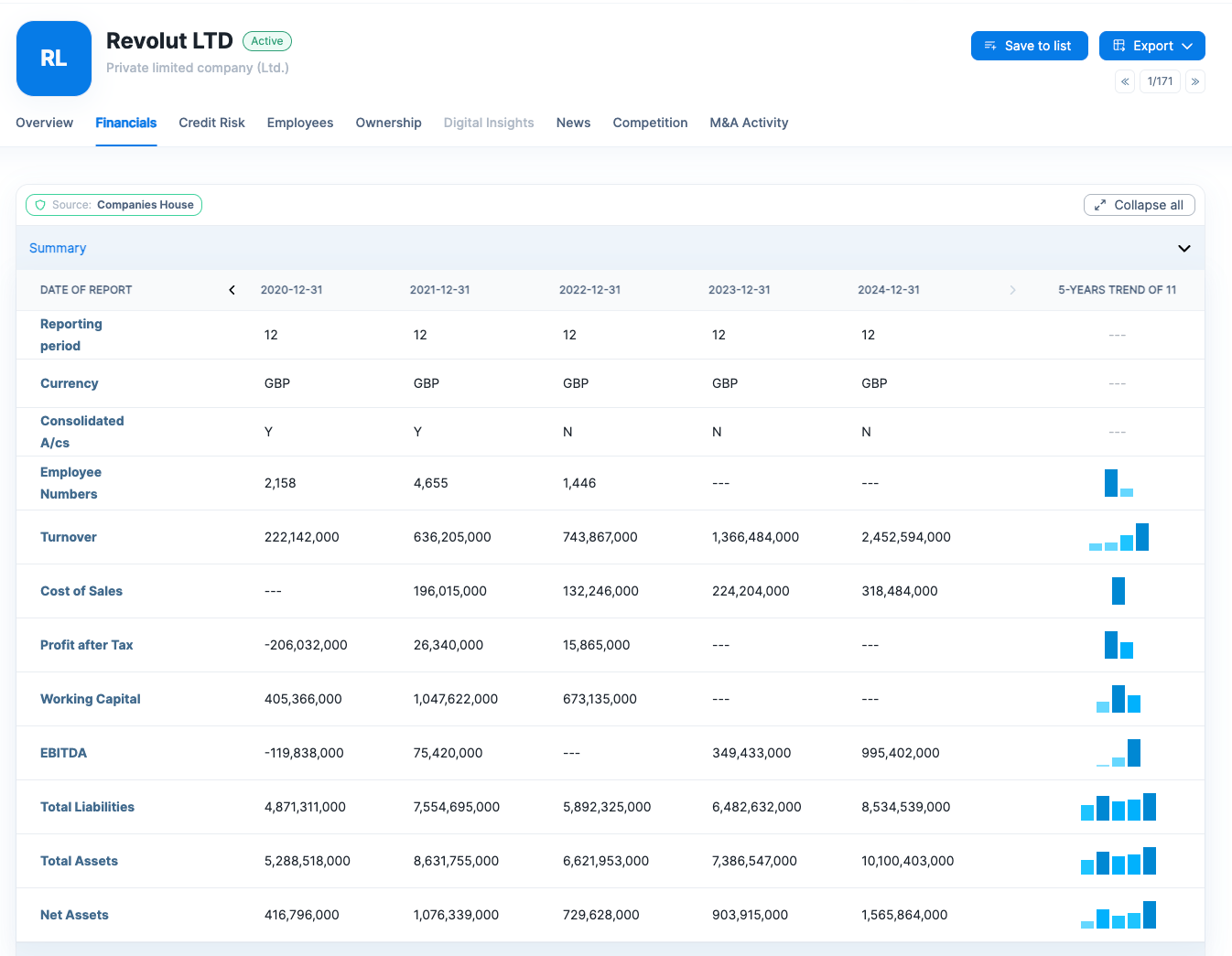Collapse the Summary section chevron
Screen dimensions: 1232x956
(x=1183, y=248)
